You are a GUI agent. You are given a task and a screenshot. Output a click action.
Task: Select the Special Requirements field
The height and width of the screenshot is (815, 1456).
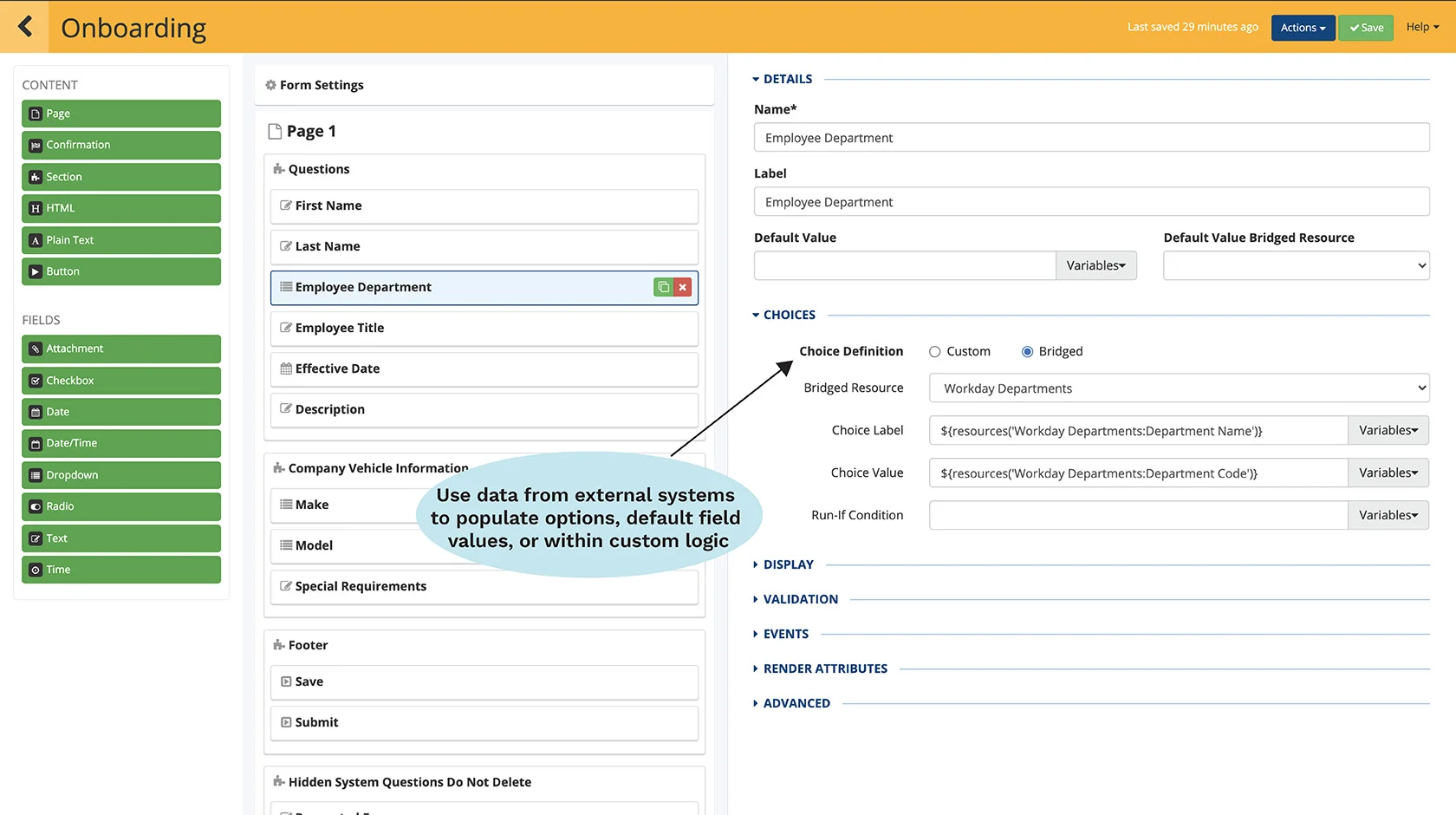[x=484, y=587]
